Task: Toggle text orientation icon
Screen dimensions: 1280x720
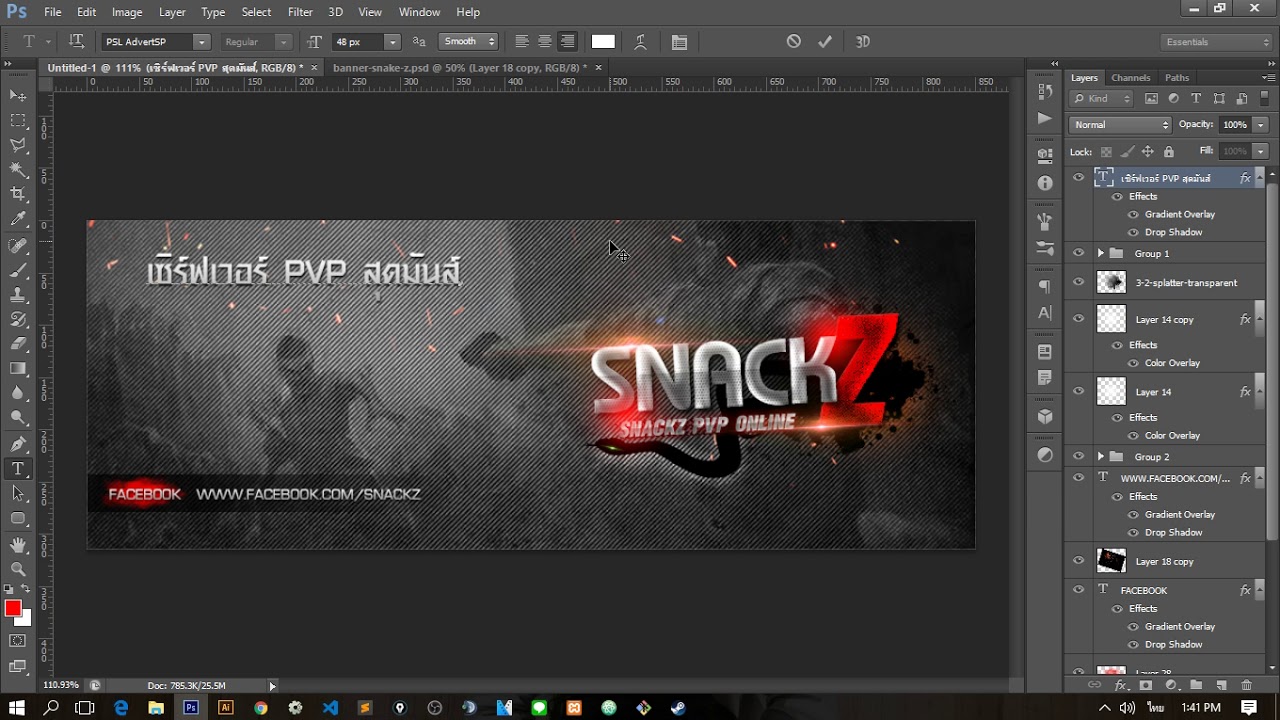Action: [76, 42]
